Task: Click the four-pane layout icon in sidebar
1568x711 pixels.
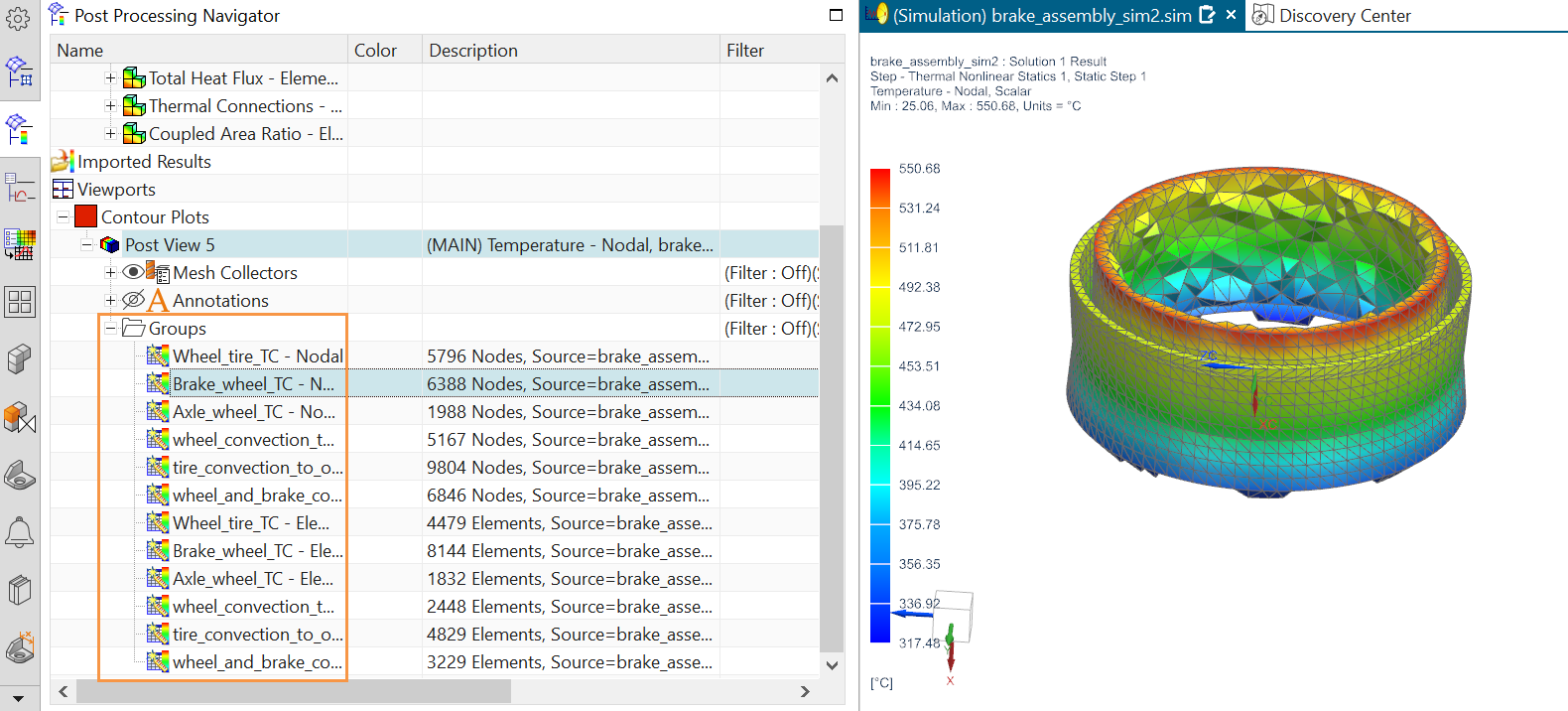Action: coord(19,302)
